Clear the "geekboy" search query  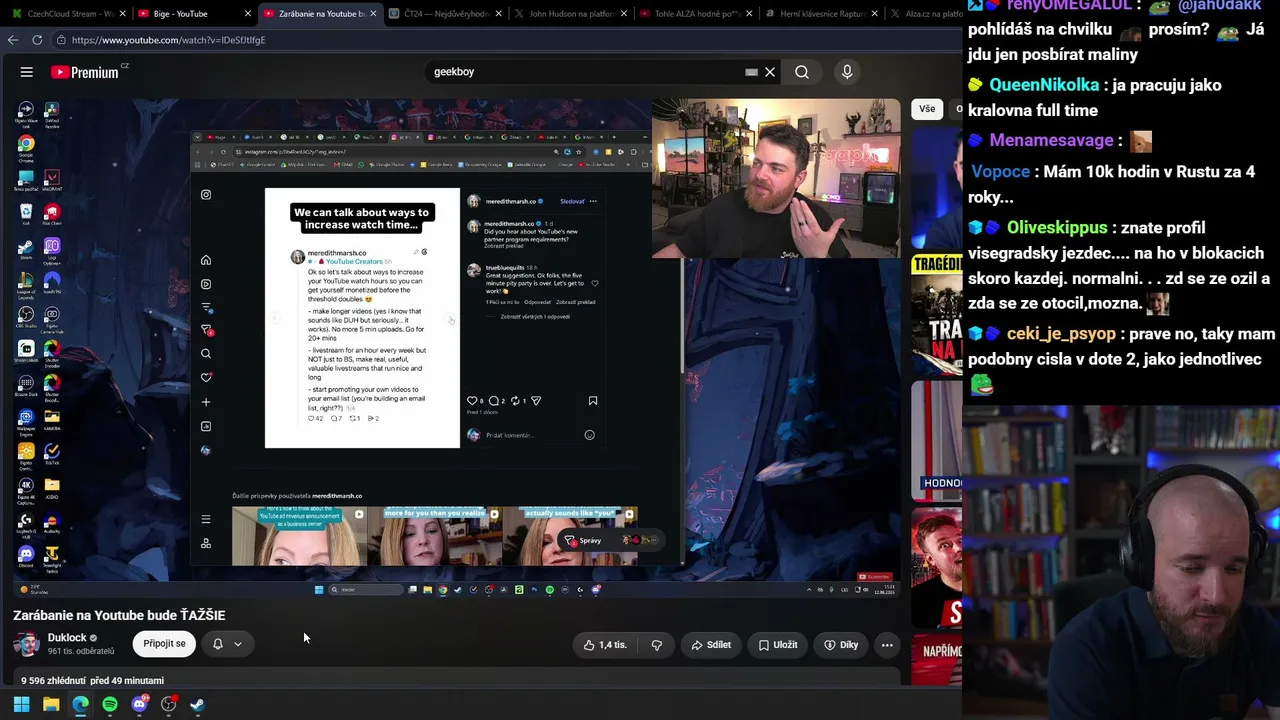pos(770,72)
